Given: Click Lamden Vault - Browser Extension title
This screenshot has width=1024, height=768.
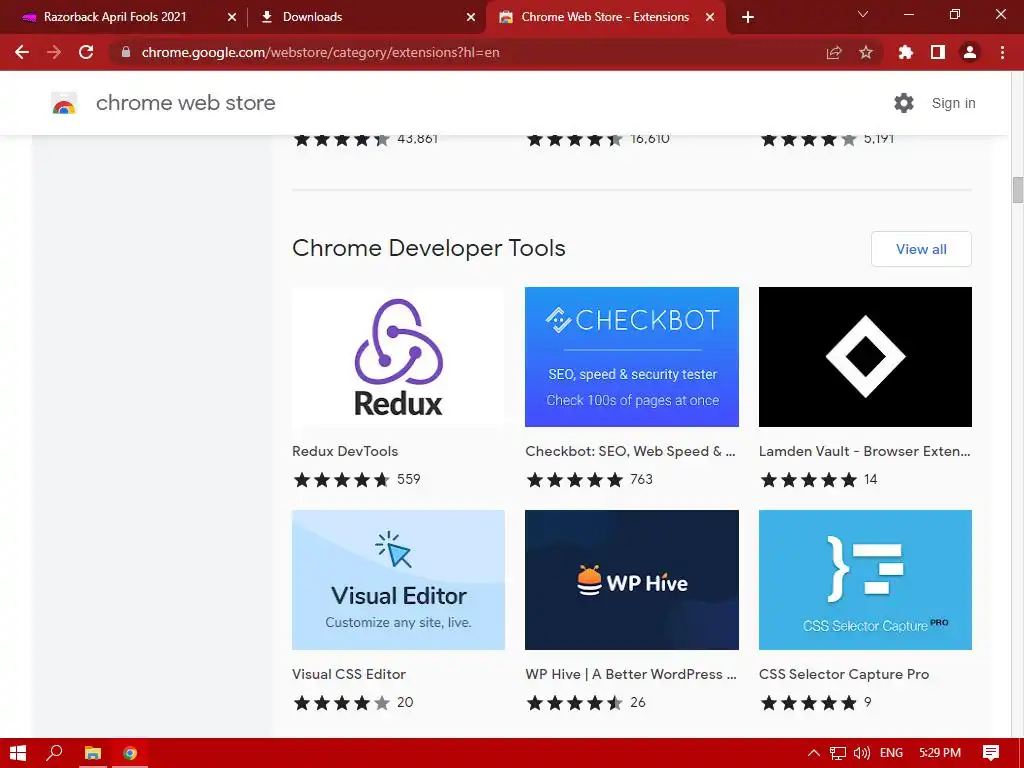Looking at the screenshot, I should click(x=865, y=451).
